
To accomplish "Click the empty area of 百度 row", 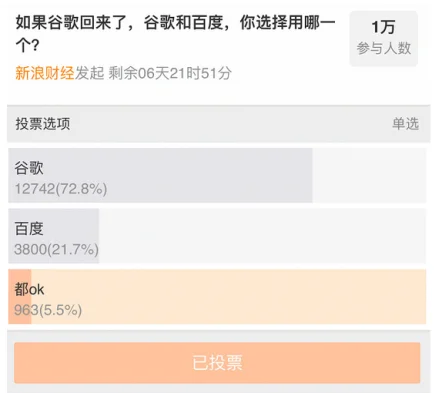I will pyautogui.click(x=262, y=236).
